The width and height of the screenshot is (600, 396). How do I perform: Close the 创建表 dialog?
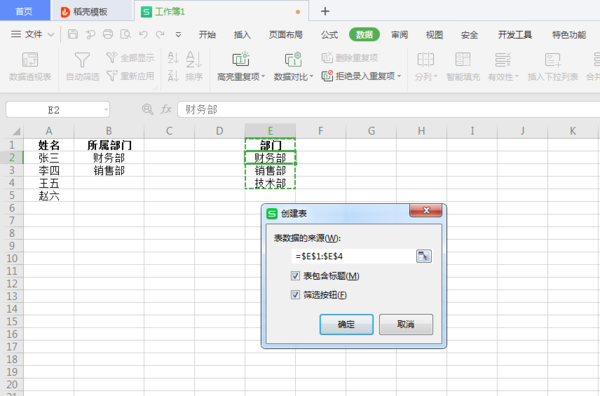(x=426, y=210)
